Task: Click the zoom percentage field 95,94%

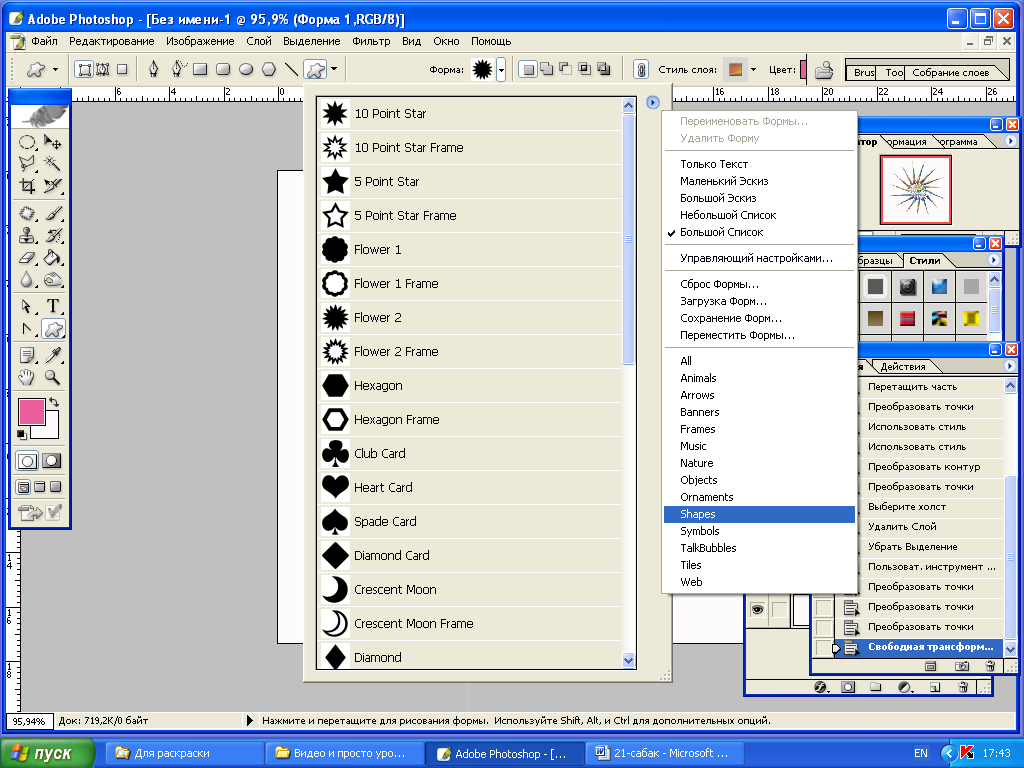Action: tap(29, 722)
